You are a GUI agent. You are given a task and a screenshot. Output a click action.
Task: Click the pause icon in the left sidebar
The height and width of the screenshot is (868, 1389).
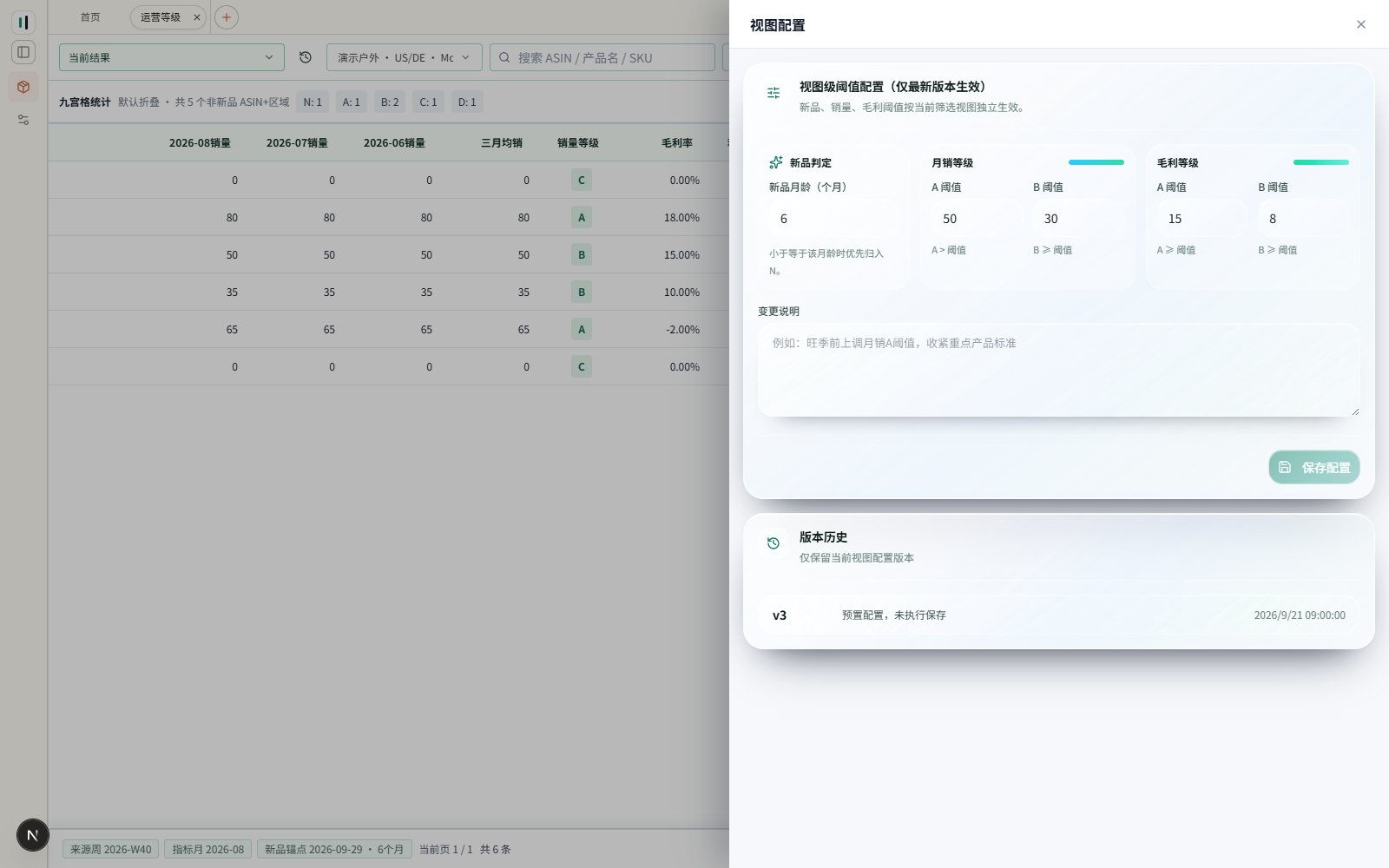[23, 22]
